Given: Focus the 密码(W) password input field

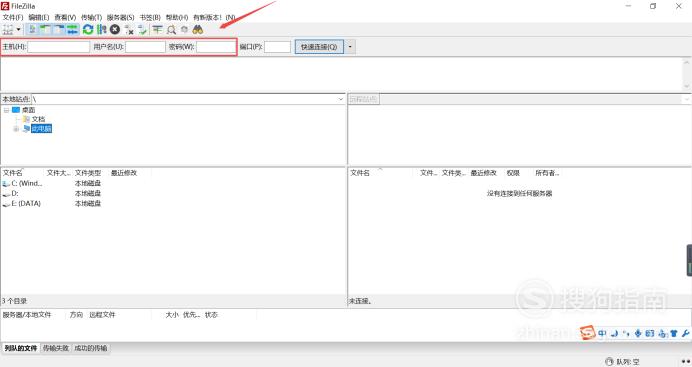Looking at the screenshot, I should 216,47.
